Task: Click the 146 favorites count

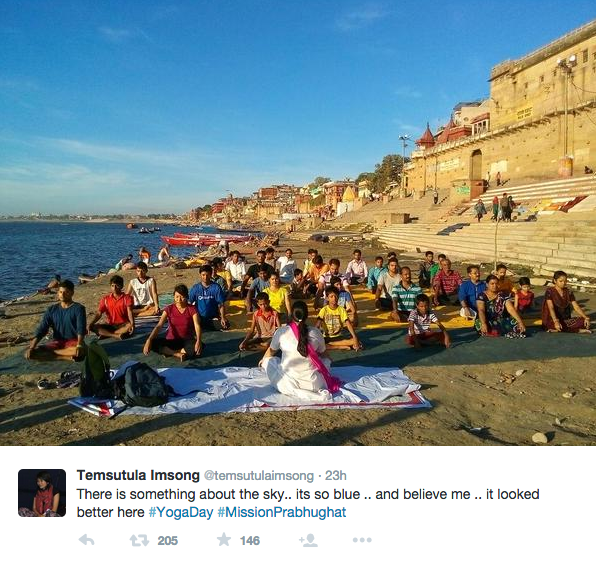Action: click(x=250, y=540)
